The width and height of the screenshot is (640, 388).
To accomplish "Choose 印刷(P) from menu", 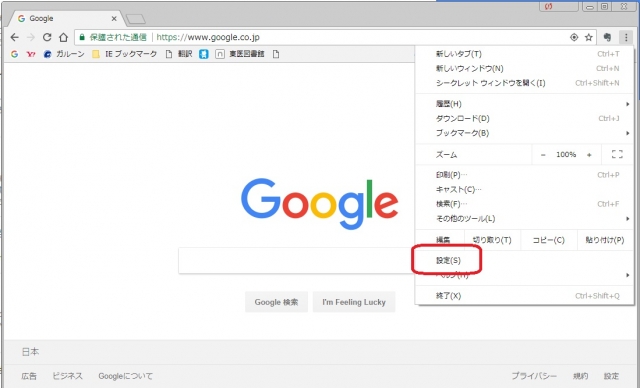I will tap(525, 175).
